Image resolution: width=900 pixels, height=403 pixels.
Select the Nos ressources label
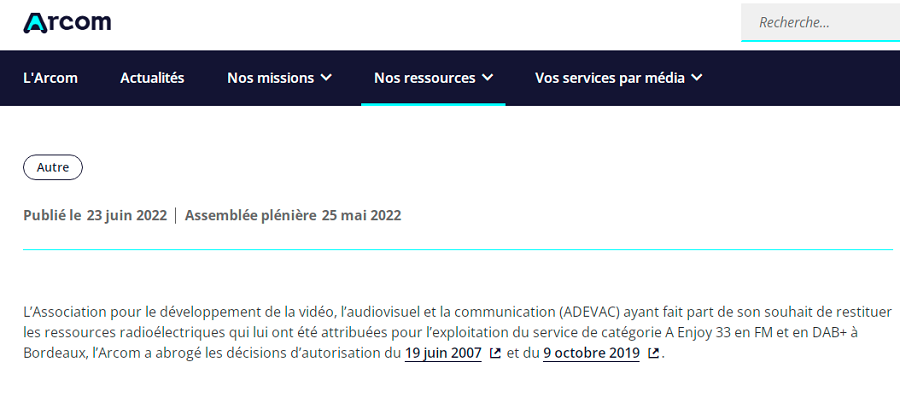(425, 78)
